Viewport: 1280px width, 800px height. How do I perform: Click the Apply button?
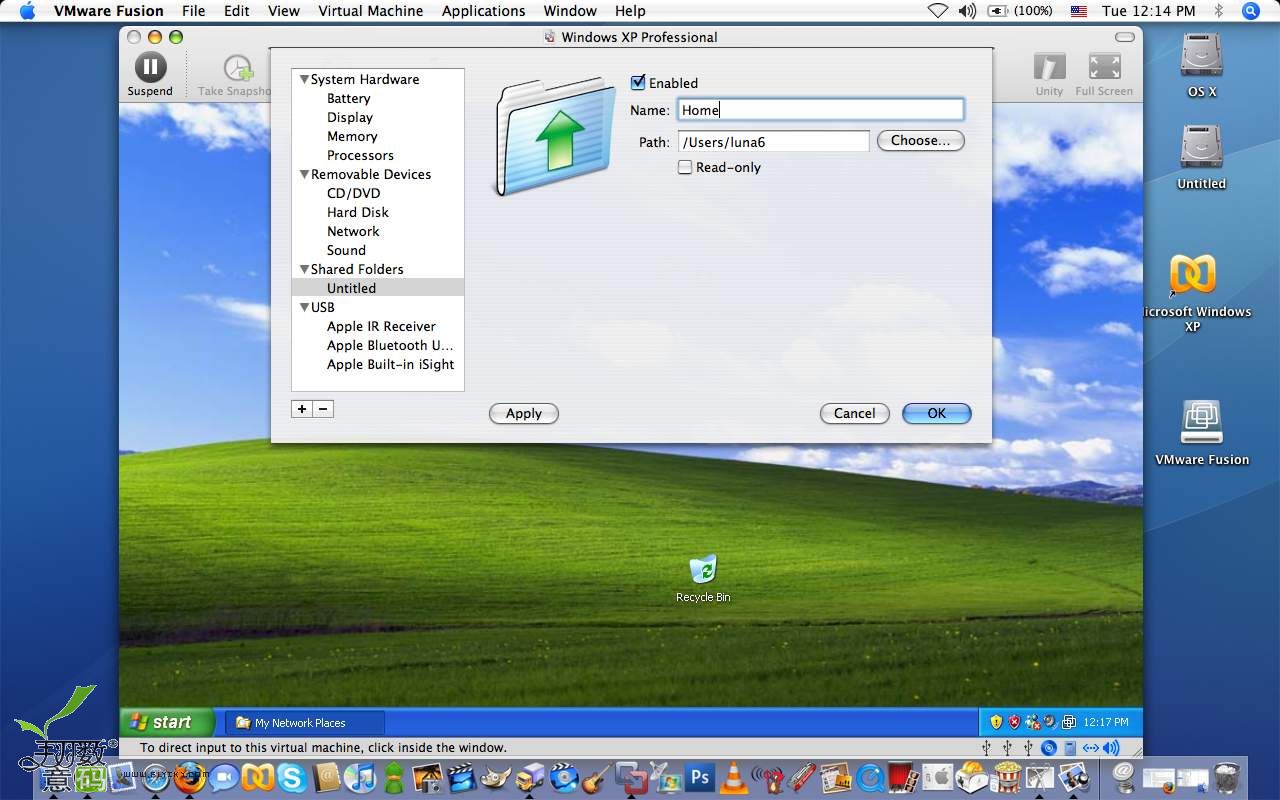tap(523, 413)
